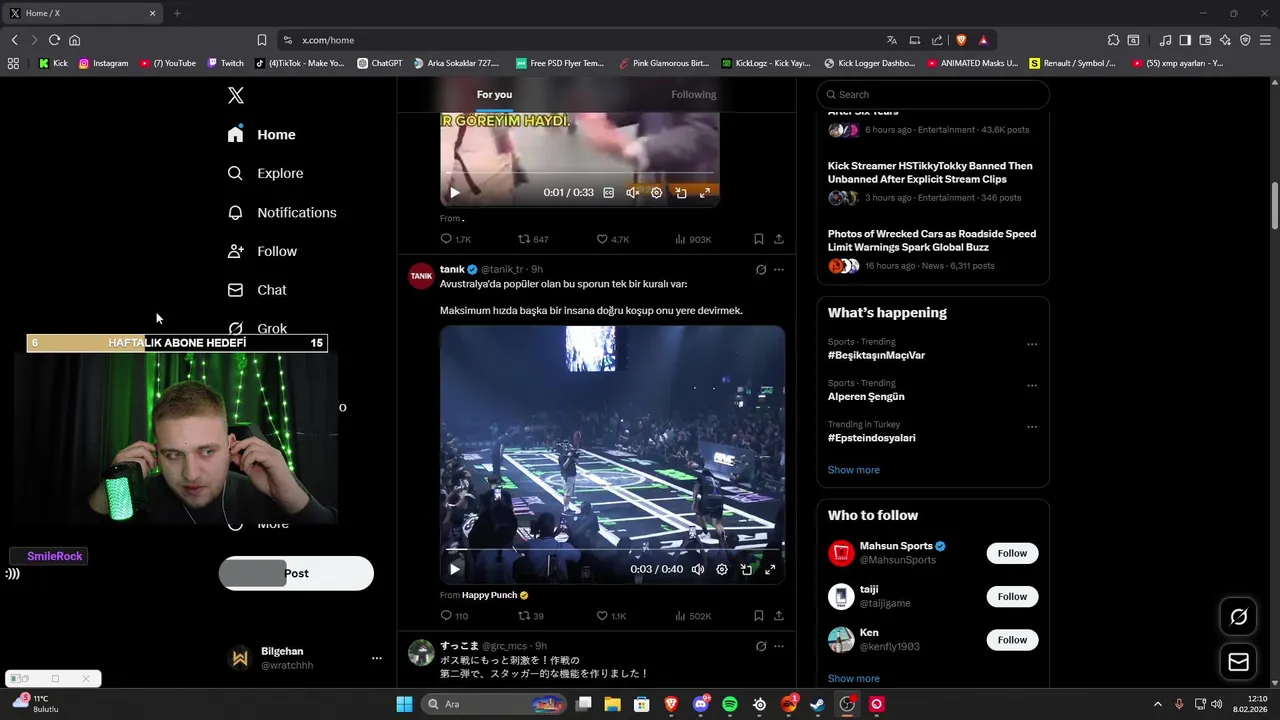1280x720 pixels.
Task: Toggle captions on the top video
Action: 608,192
